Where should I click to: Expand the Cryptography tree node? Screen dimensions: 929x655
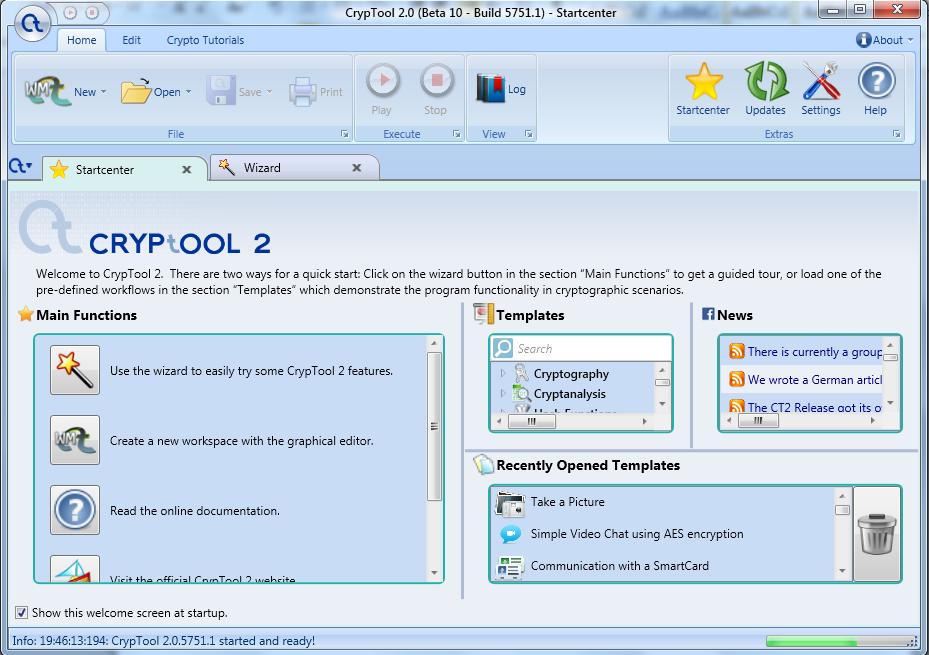pos(502,373)
